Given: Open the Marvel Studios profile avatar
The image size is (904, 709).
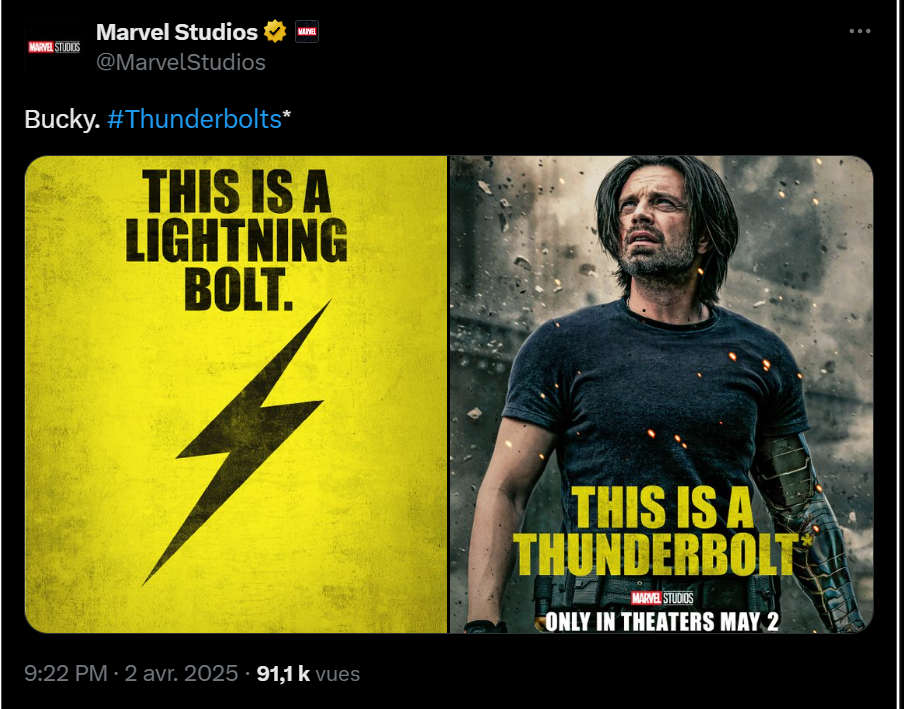Looking at the screenshot, I should pyautogui.click(x=54, y=47).
